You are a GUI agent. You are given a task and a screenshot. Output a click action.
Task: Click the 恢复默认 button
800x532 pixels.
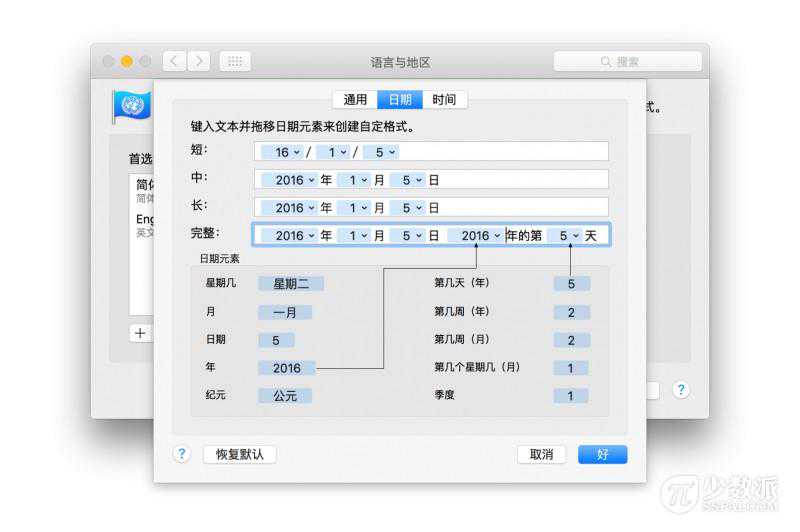(240, 454)
